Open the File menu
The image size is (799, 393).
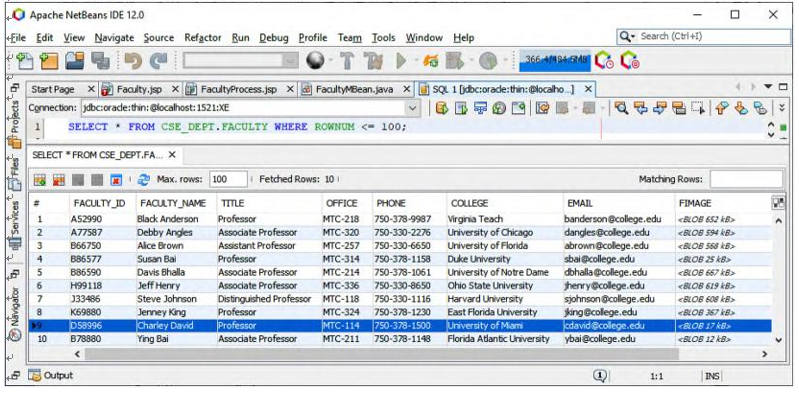18,38
